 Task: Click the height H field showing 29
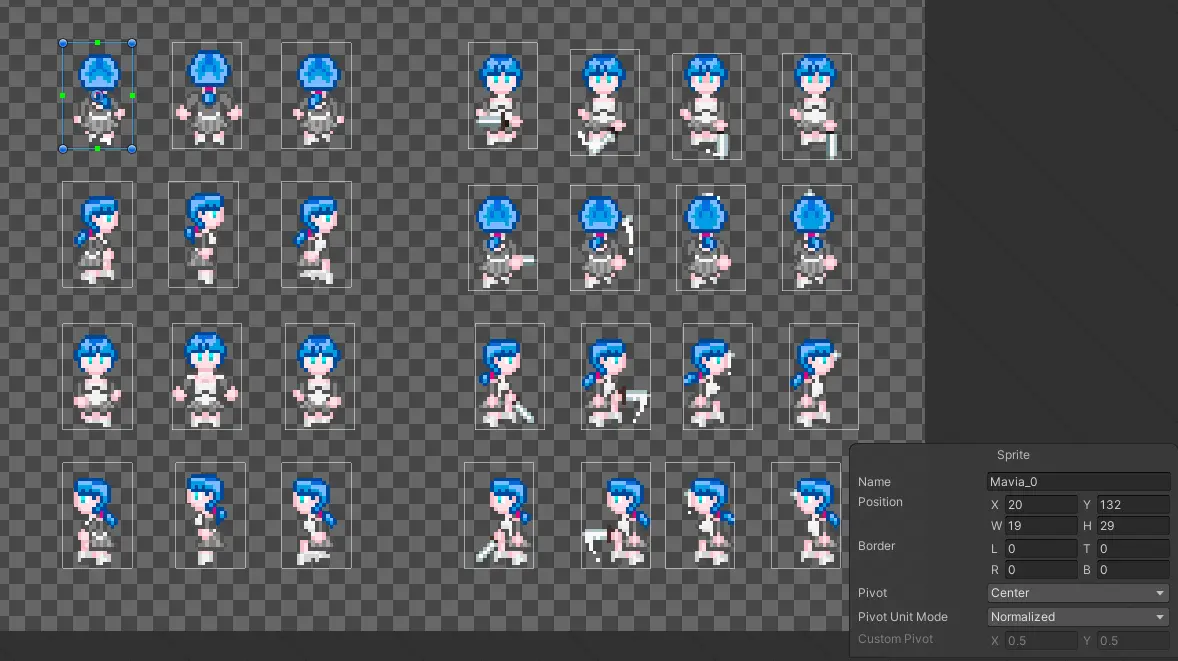click(1133, 526)
